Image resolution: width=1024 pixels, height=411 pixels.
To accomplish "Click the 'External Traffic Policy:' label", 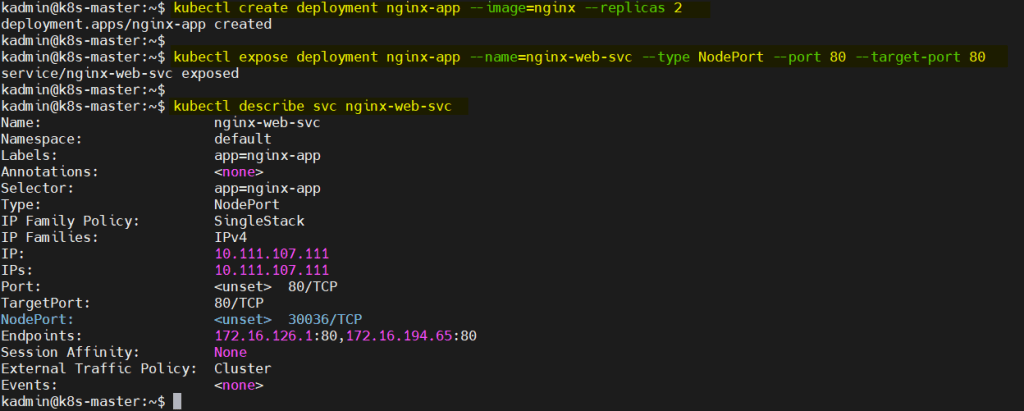I will coord(99,369).
